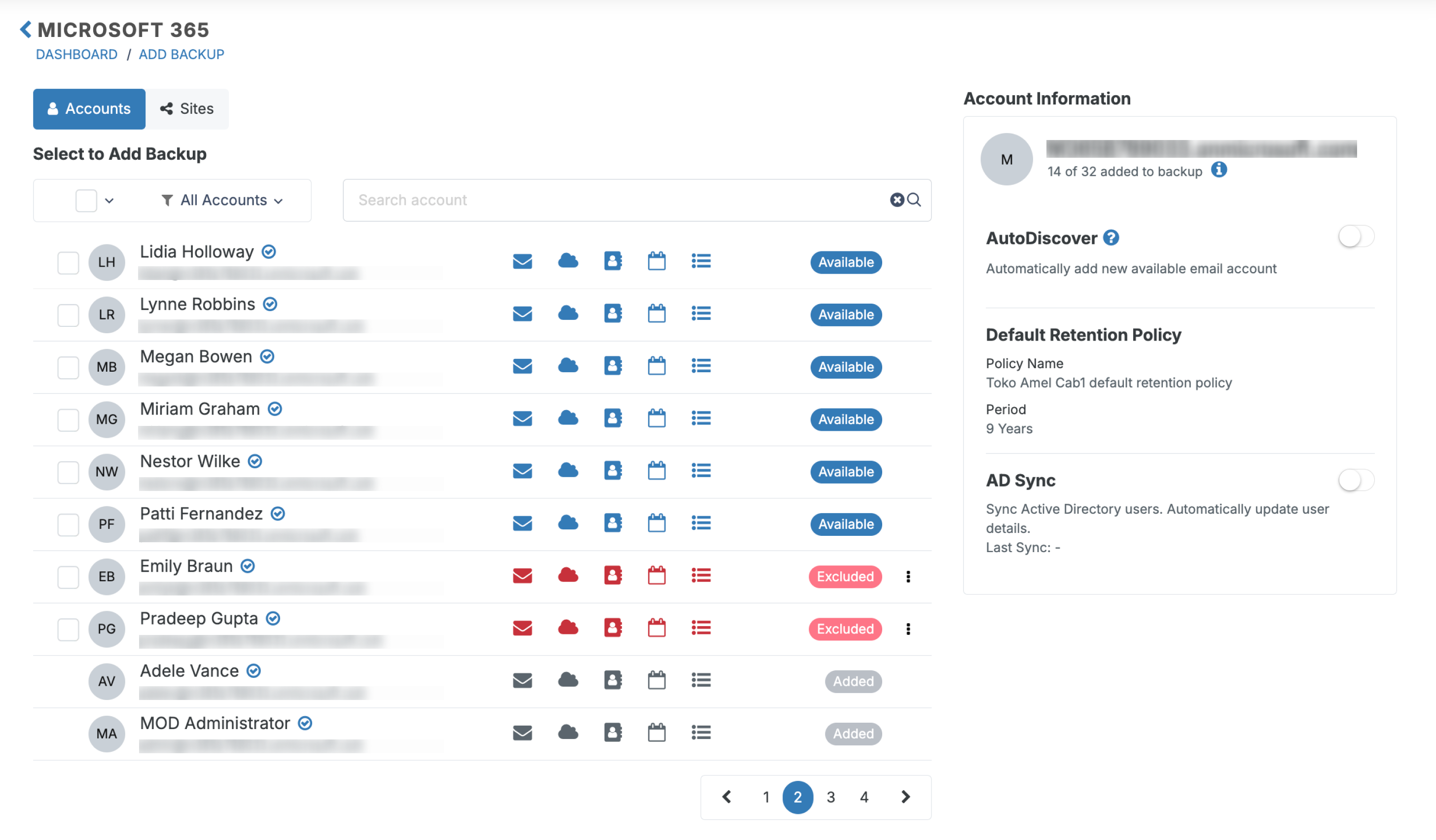Select Emily Braun's checkbox
1436x840 pixels.
[68, 577]
